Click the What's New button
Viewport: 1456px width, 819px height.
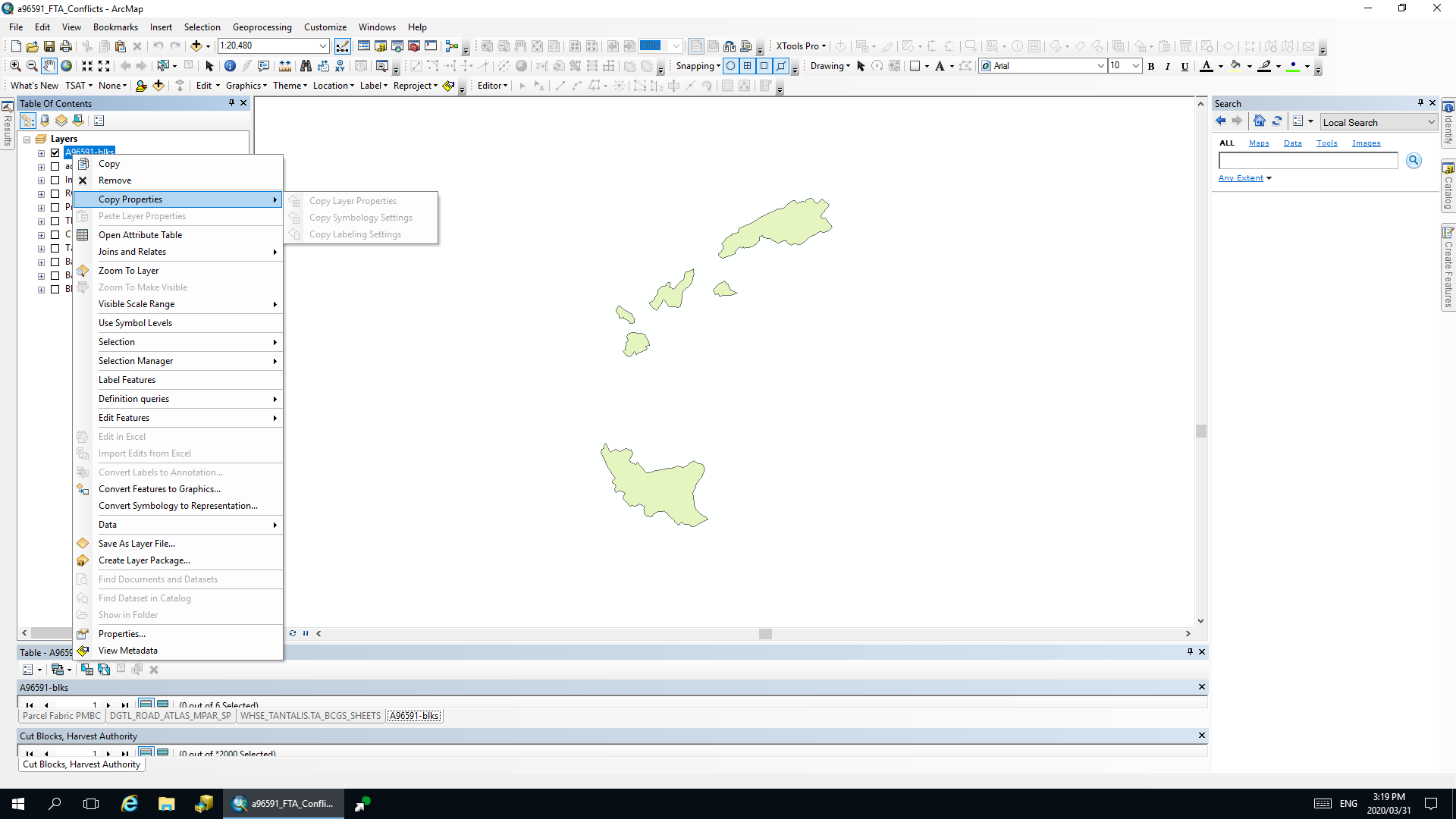(34, 86)
